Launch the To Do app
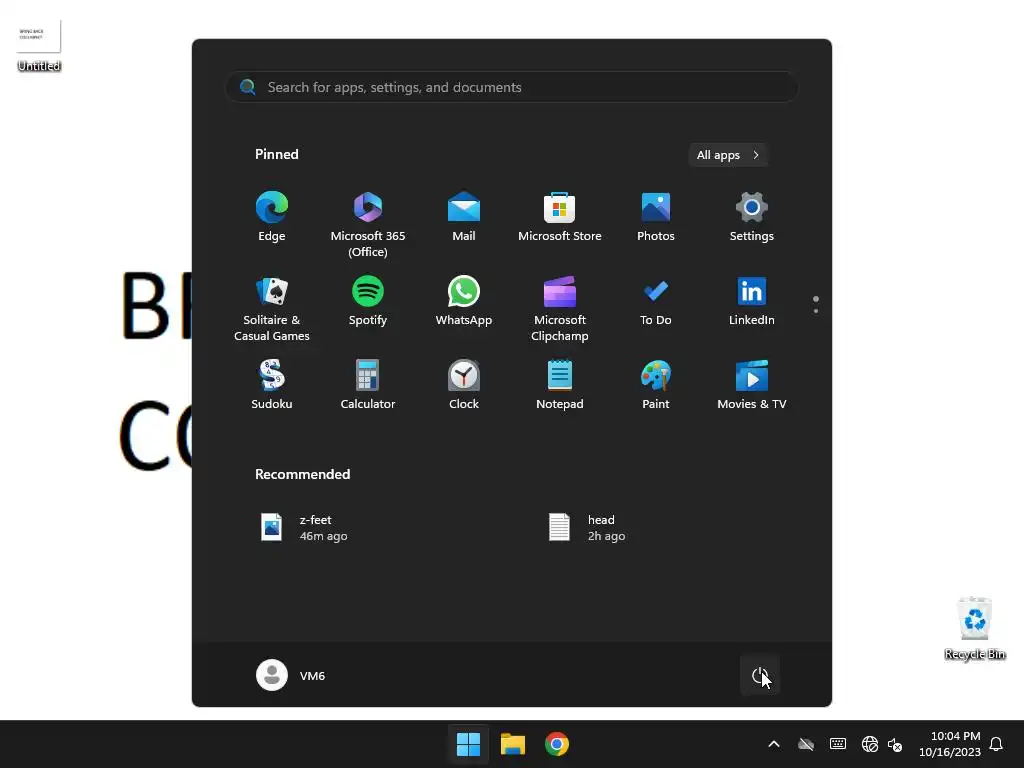The width and height of the screenshot is (1024, 768). pos(656,301)
